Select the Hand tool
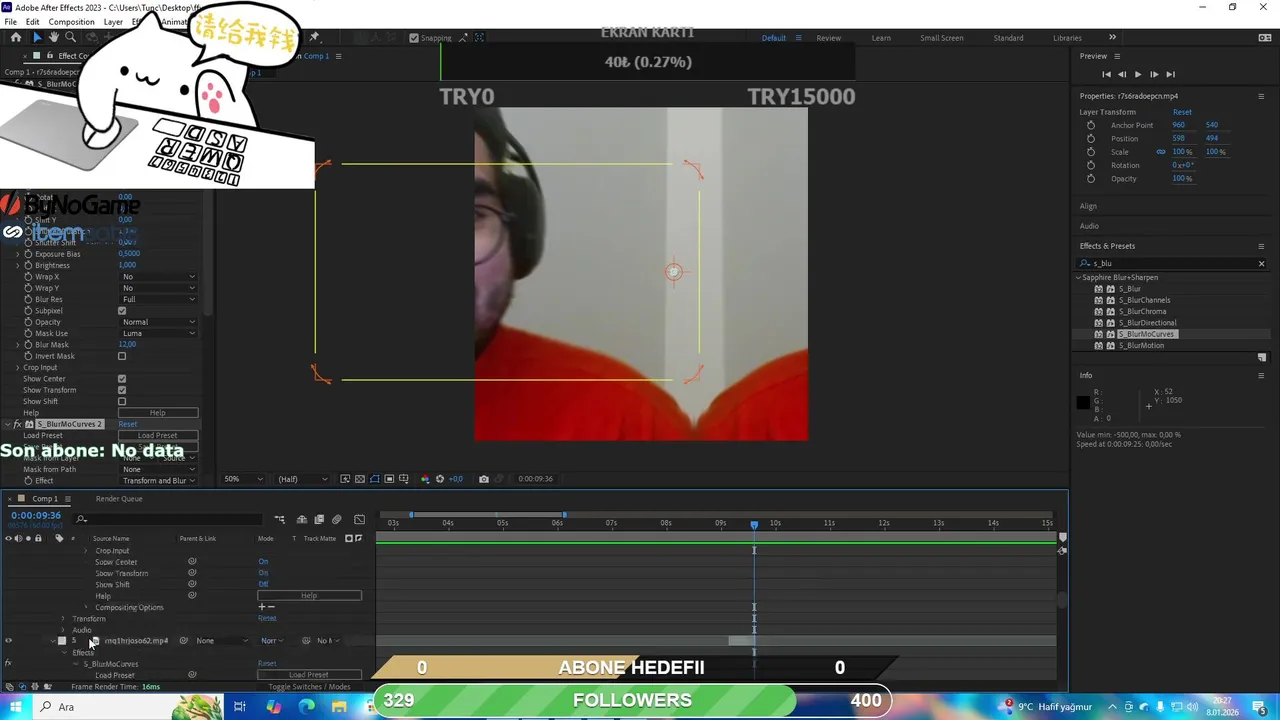The height and width of the screenshot is (720, 1280). point(54,38)
